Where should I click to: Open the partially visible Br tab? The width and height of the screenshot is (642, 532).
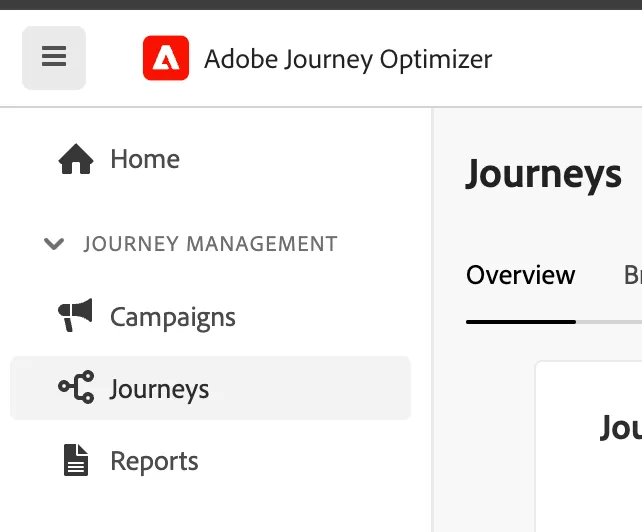pyautogui.click(x=633, y=275)
